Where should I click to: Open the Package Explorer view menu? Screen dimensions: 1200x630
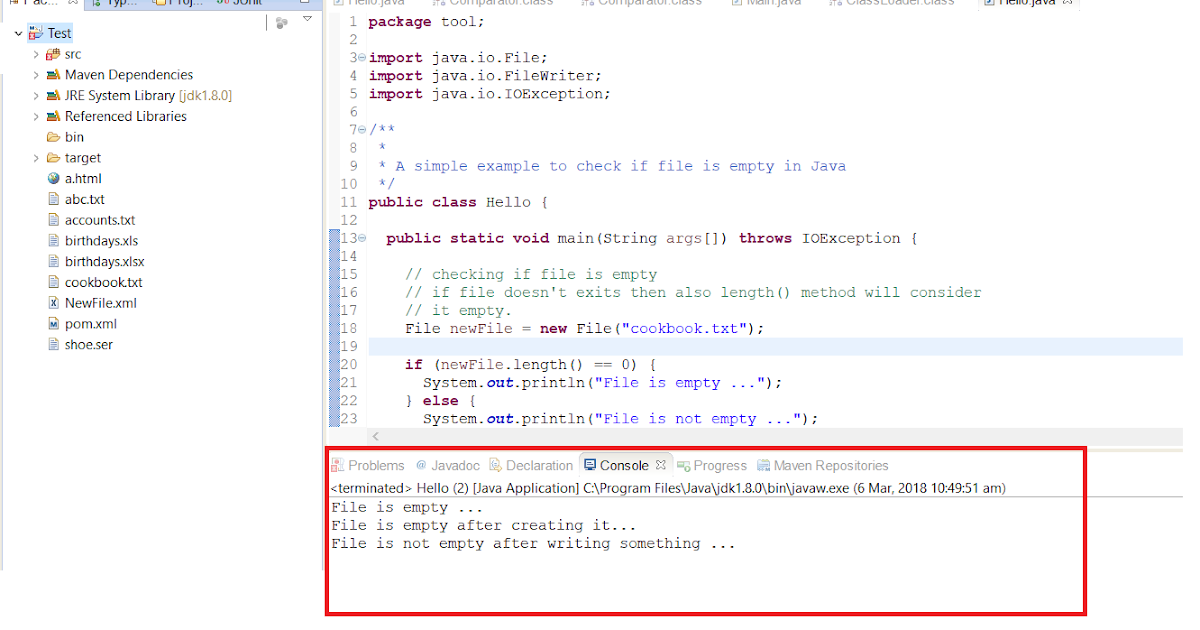[x=307, y=18]
